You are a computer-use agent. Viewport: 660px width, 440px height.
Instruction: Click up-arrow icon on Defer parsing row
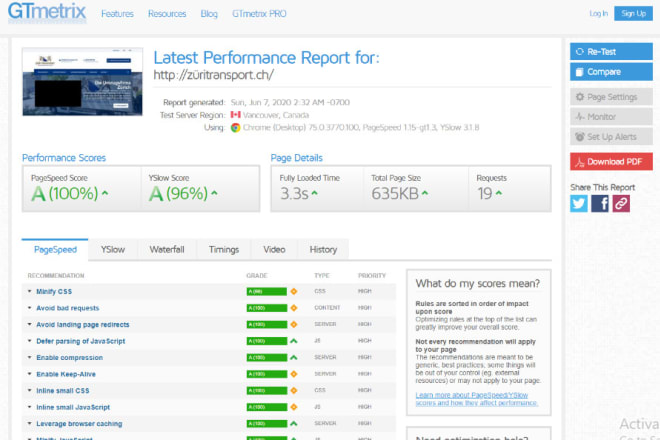(x=294, y=341)
